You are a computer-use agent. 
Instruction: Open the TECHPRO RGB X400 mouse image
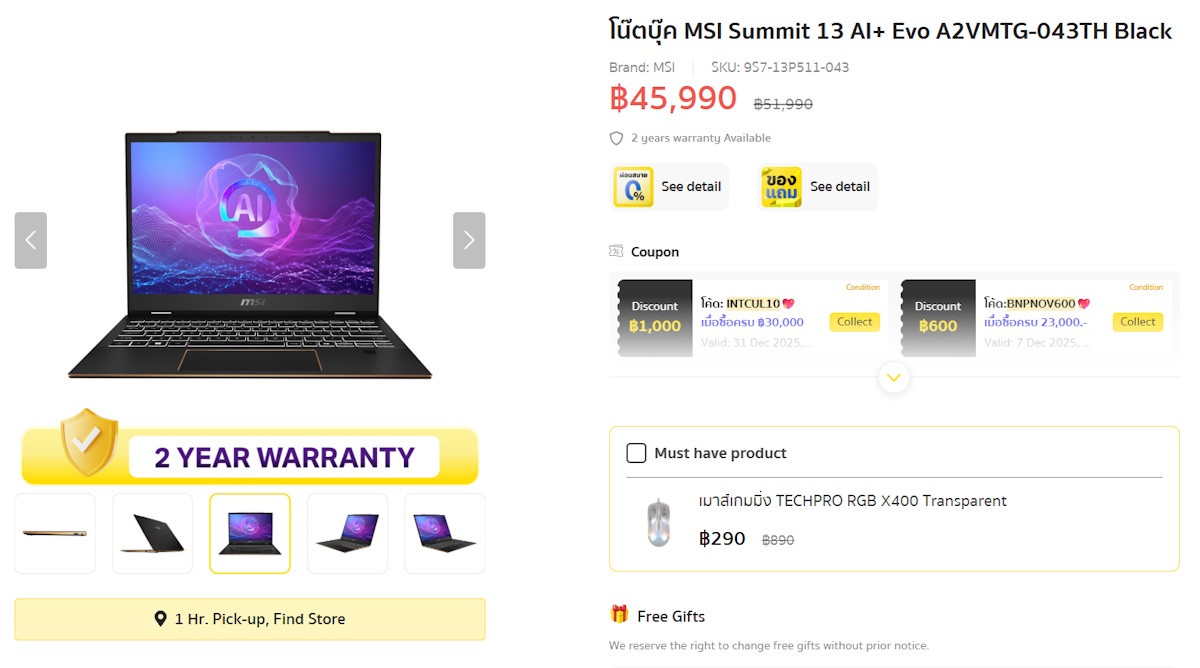(657, 522)
